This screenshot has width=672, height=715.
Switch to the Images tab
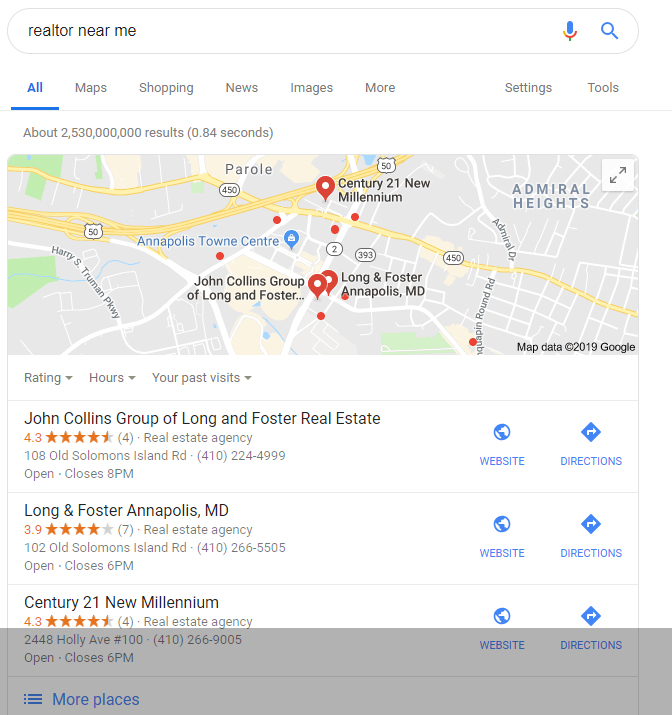(311, 88)
